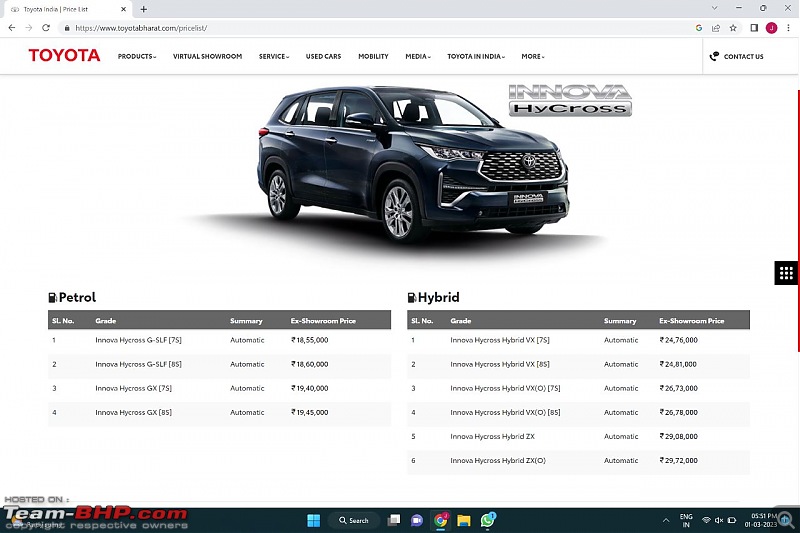
Task: Select Innova Hycross Hybrid ZX grade
Action: (x=492, y=436)
